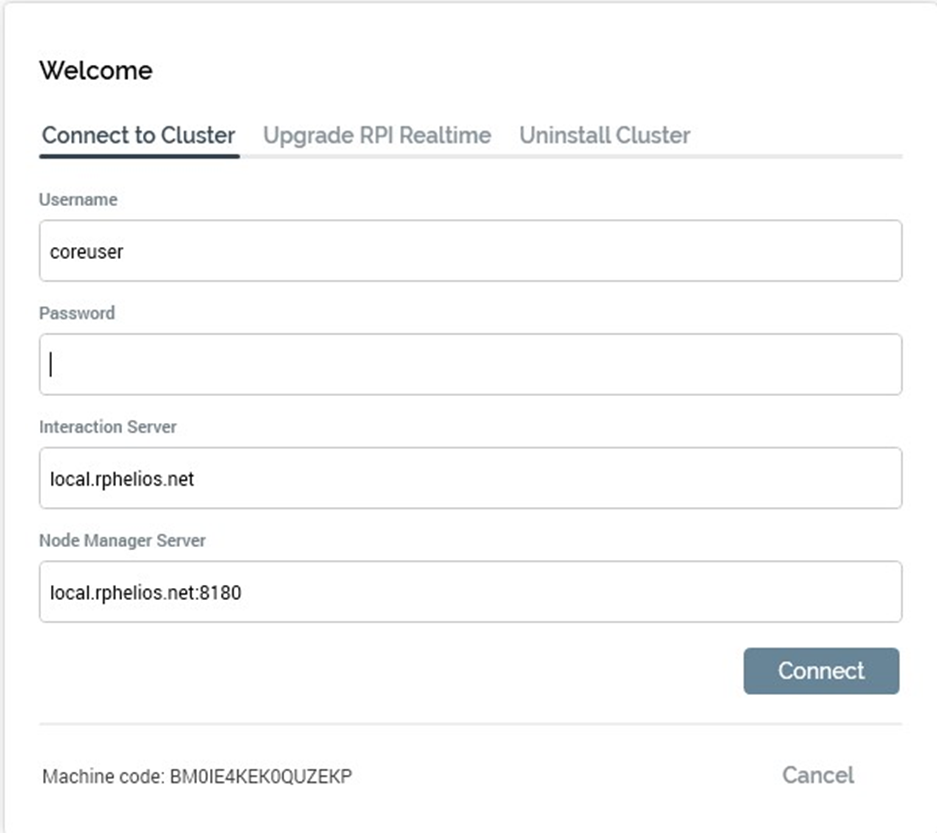Viewport: 937px width, 833px height.
Task: Click inside the empty Password field
Action: (470, 364)
